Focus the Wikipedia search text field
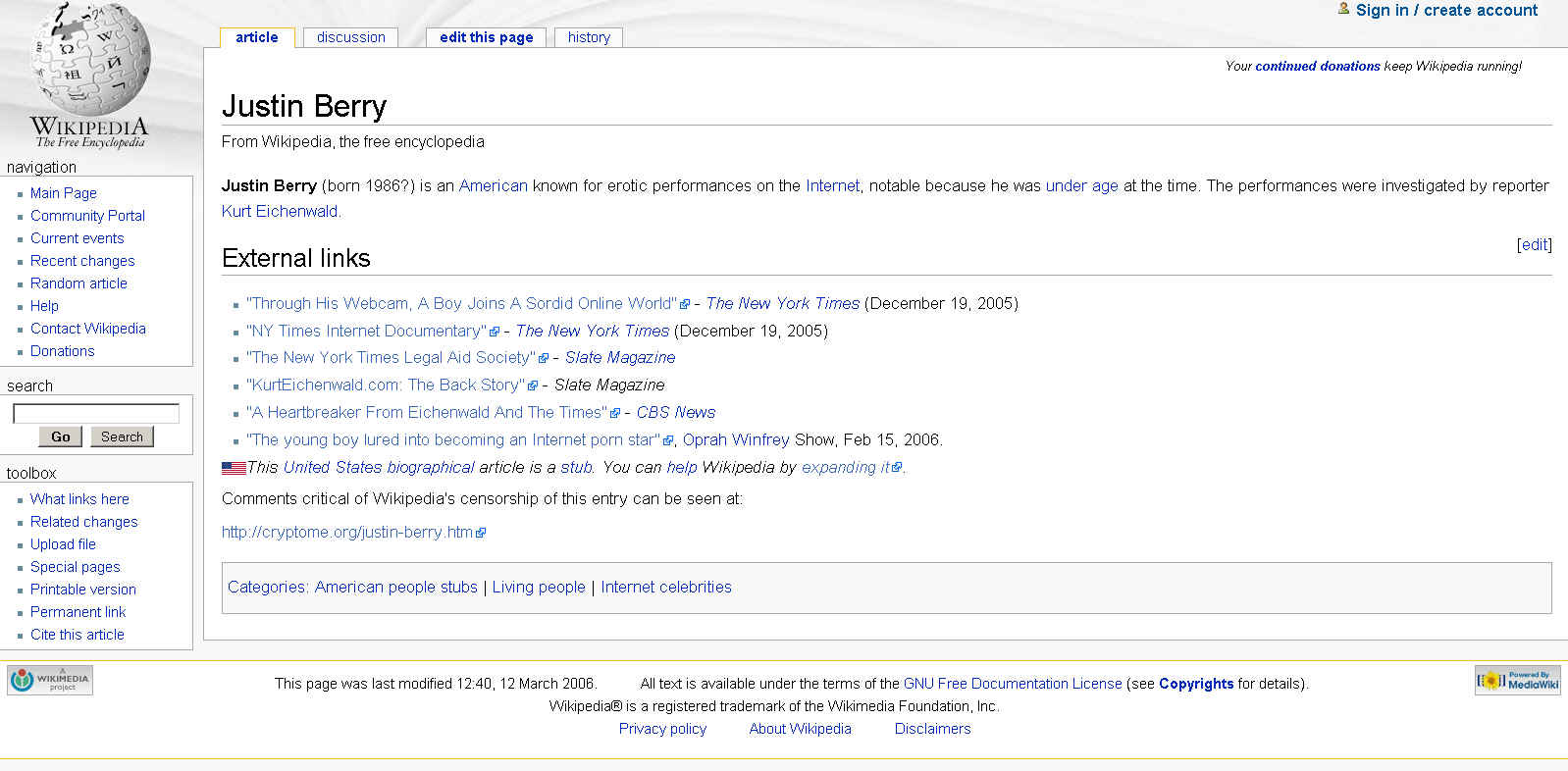 pos(96,413)
